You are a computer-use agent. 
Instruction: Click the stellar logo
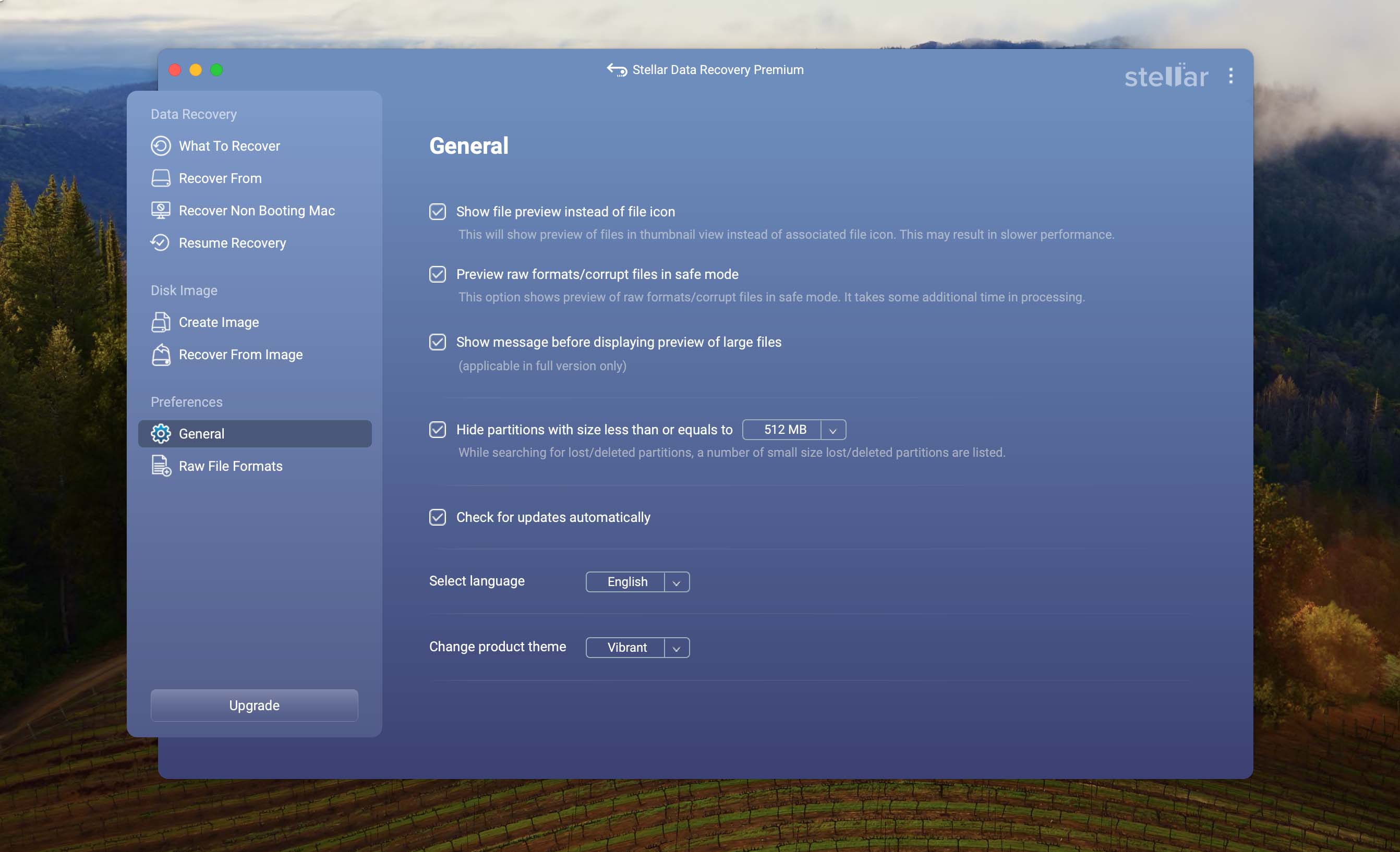pyautogui.click(x=1166, y=76)
